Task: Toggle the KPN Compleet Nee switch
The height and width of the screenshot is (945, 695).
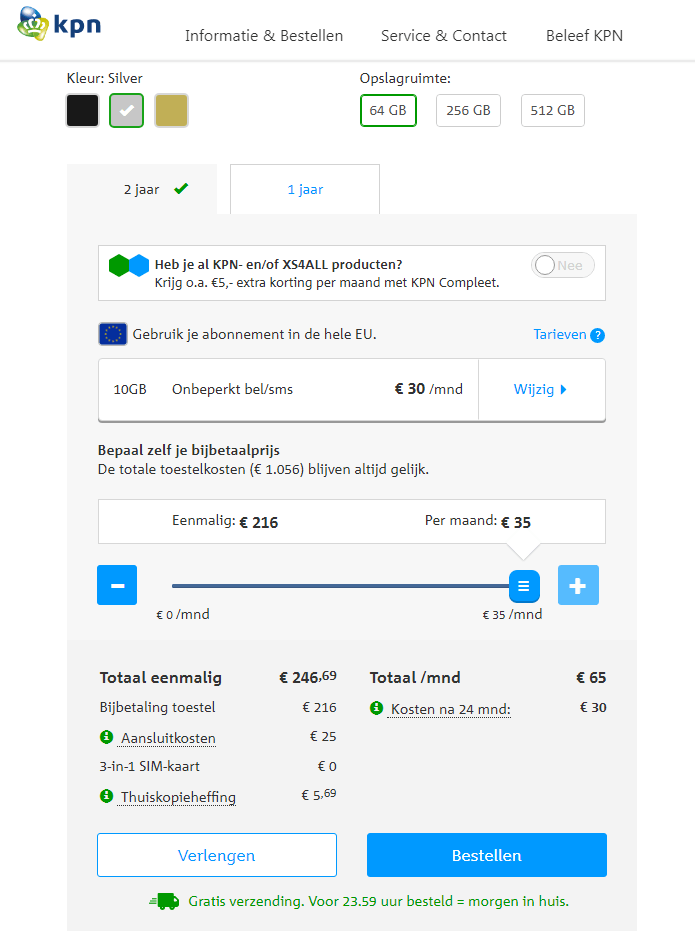Action: click(x=562, y=265)
